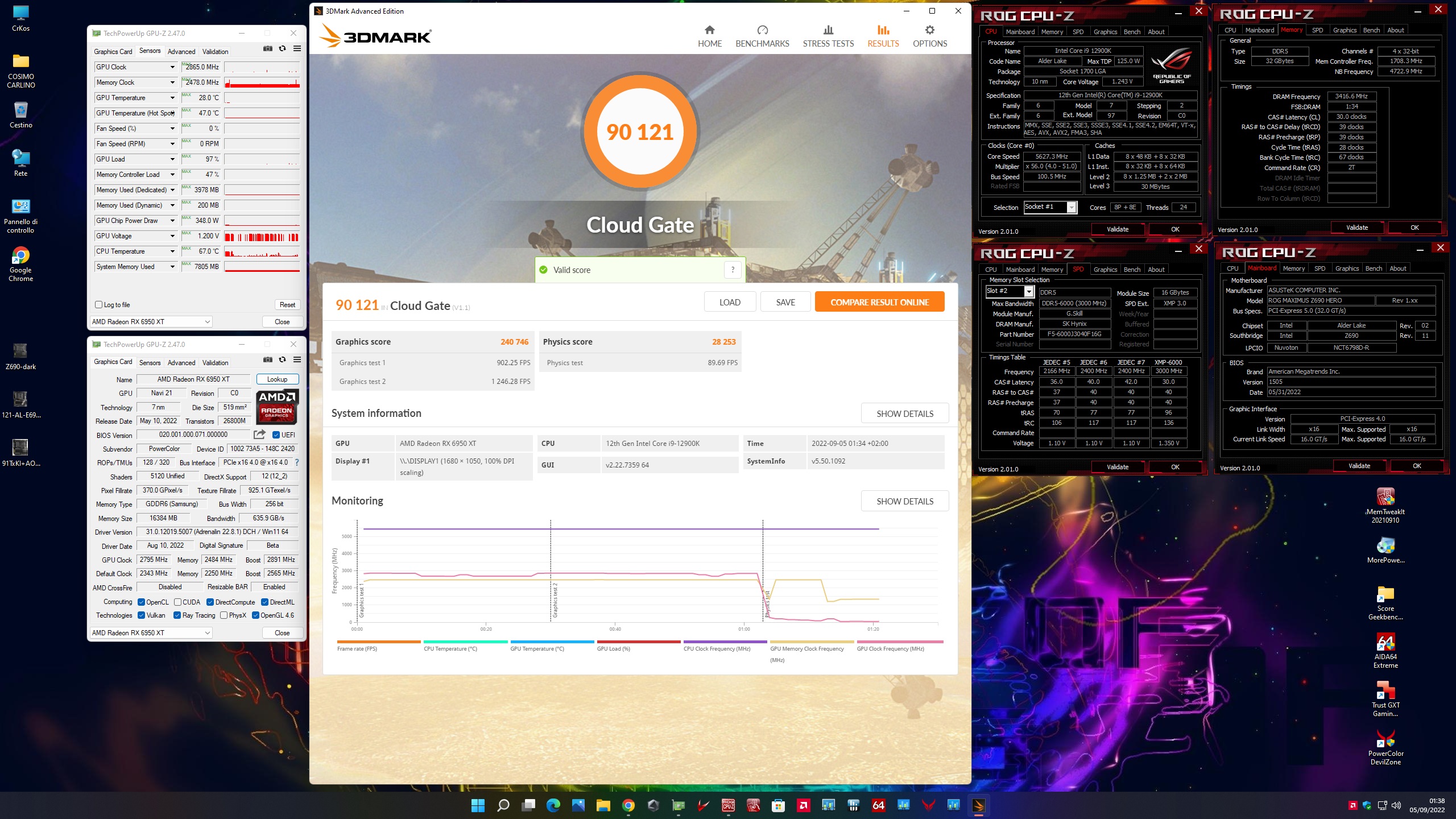Show details for System information

click(x=905, y=413)
